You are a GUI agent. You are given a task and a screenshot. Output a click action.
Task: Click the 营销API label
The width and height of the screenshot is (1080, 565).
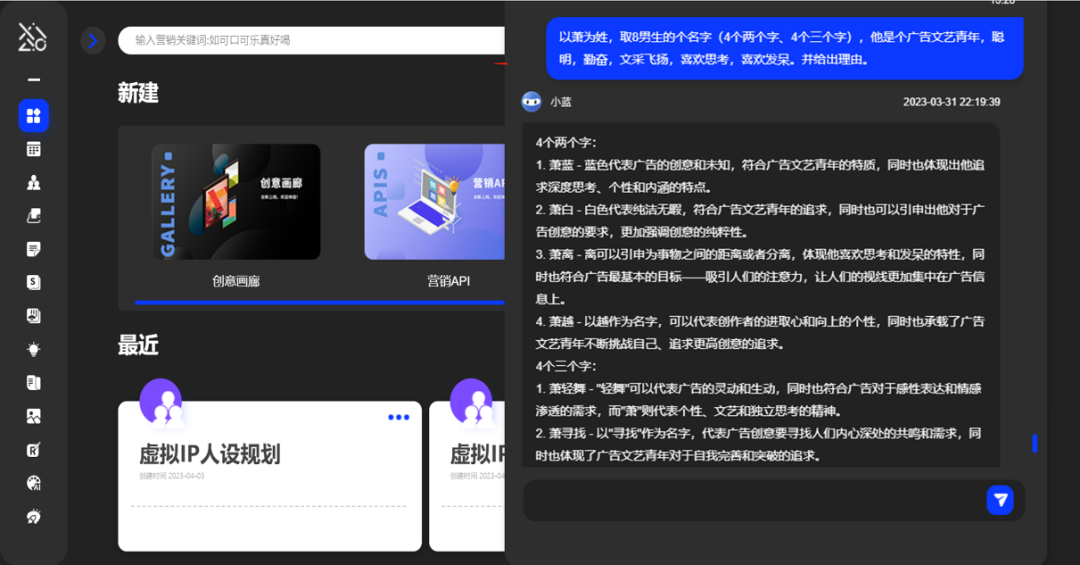pyautogui.click(x=448, y=281)
